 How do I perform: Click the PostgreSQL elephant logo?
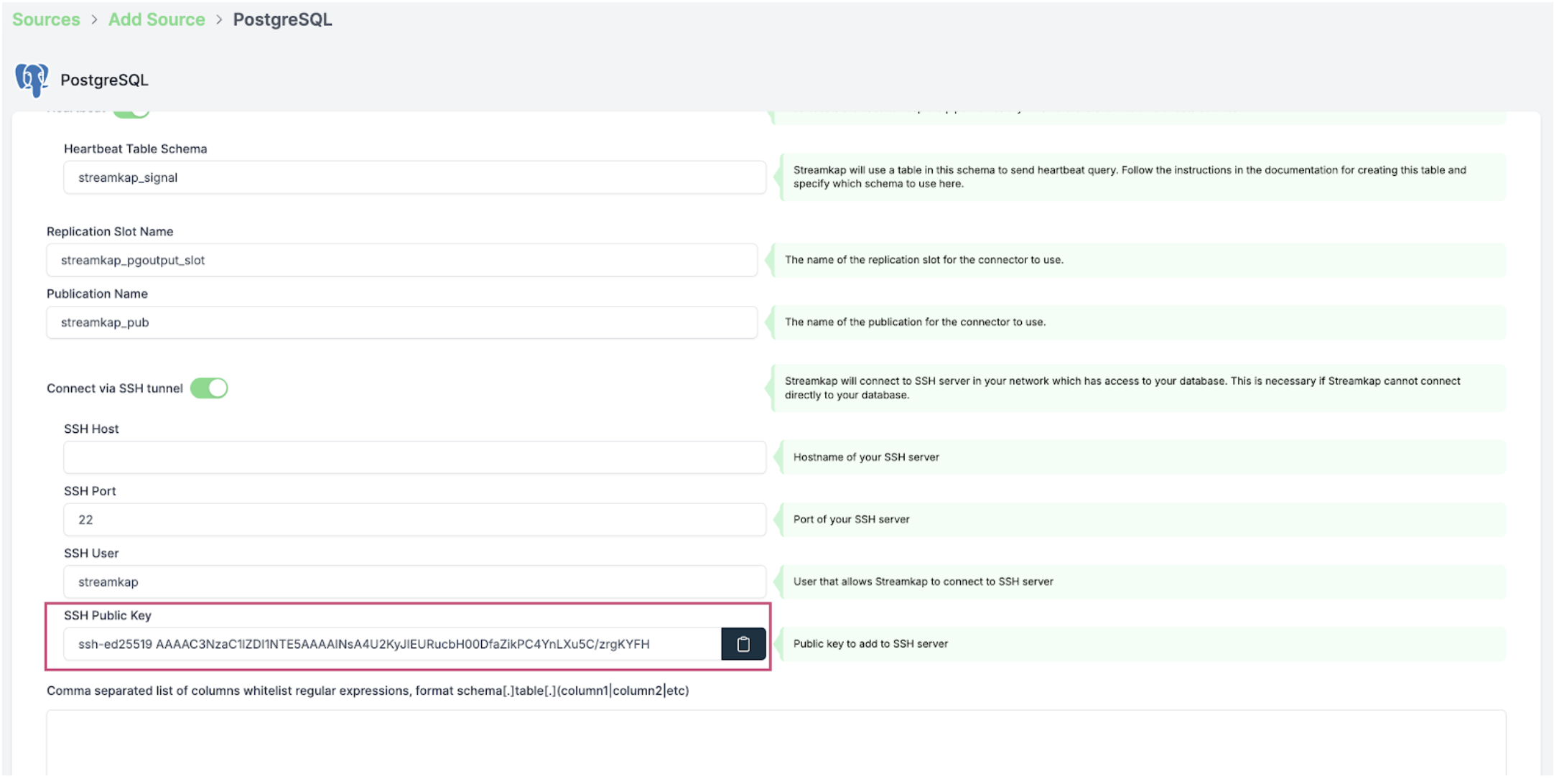(32, 80)
